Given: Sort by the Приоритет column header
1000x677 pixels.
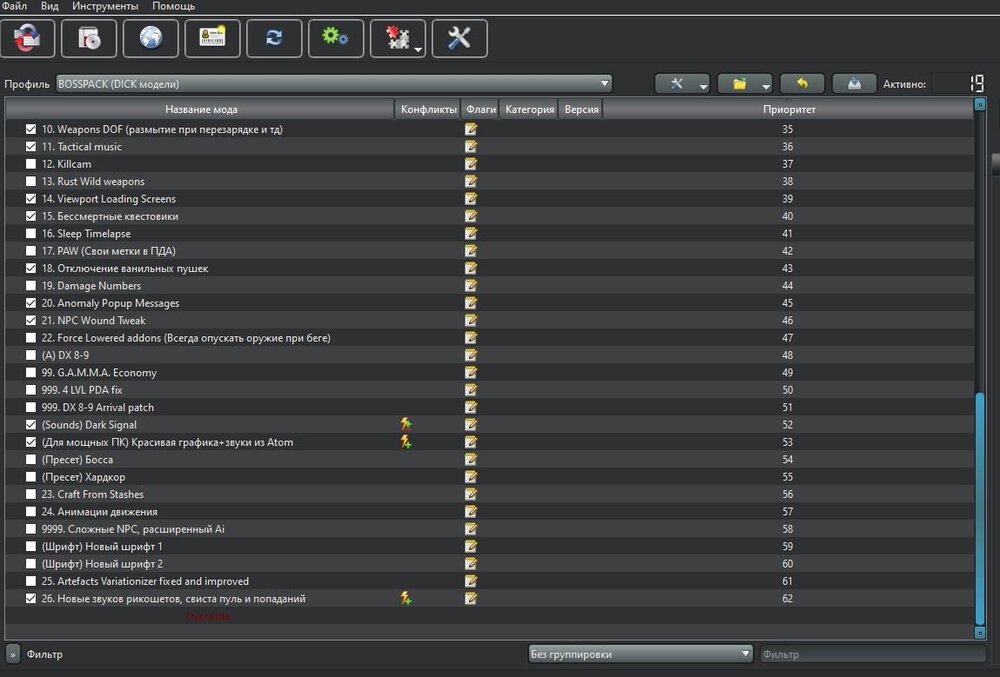Looking at the screenshot, I should [x=788, y=109].
